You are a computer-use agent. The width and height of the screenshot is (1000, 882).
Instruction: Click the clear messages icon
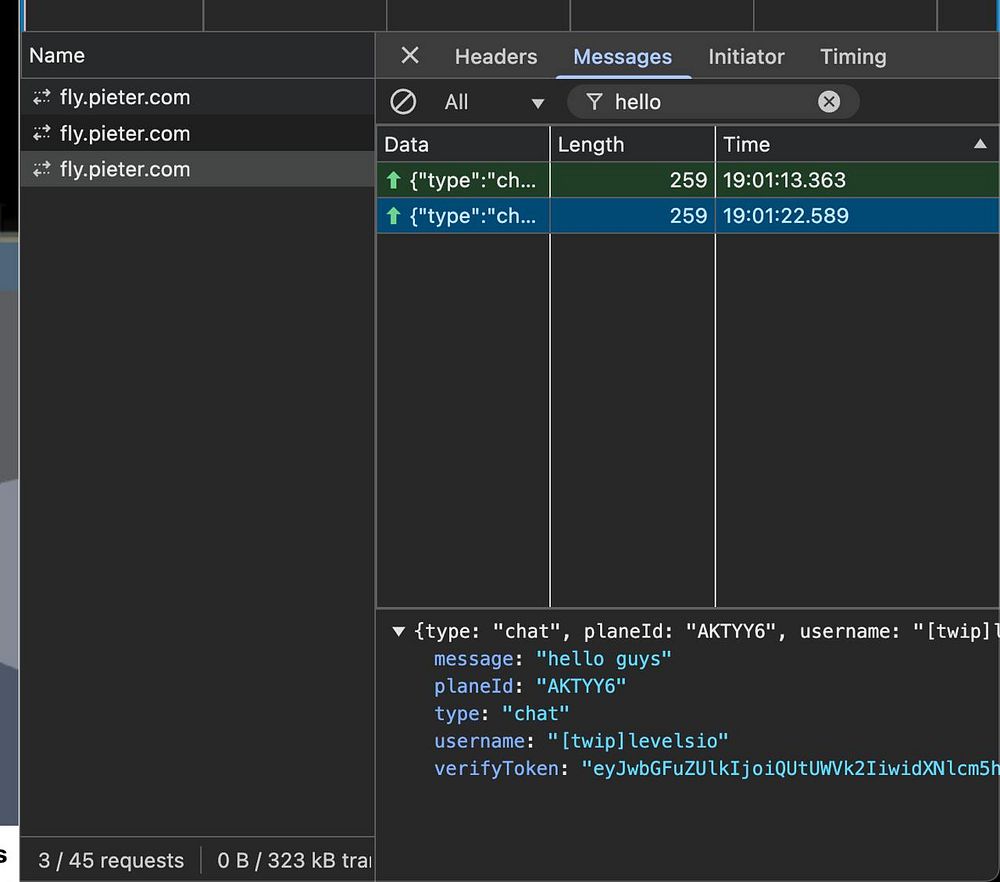click(x=403, y=102)
